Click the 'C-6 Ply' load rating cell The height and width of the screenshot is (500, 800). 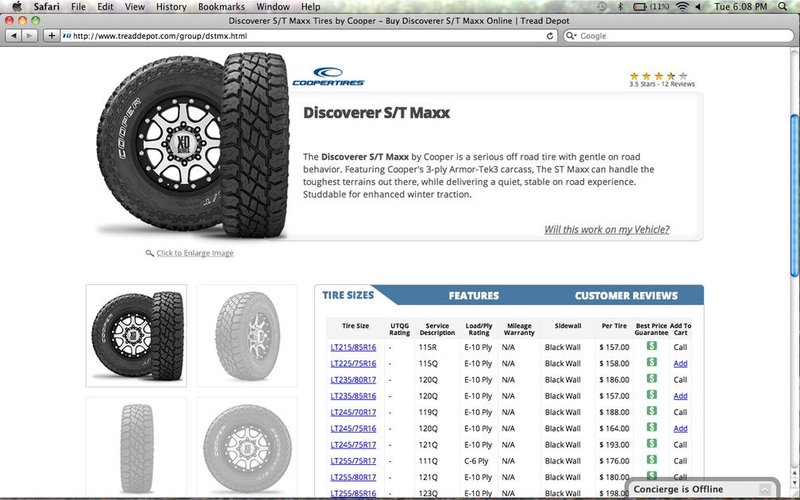click(476, 461)
